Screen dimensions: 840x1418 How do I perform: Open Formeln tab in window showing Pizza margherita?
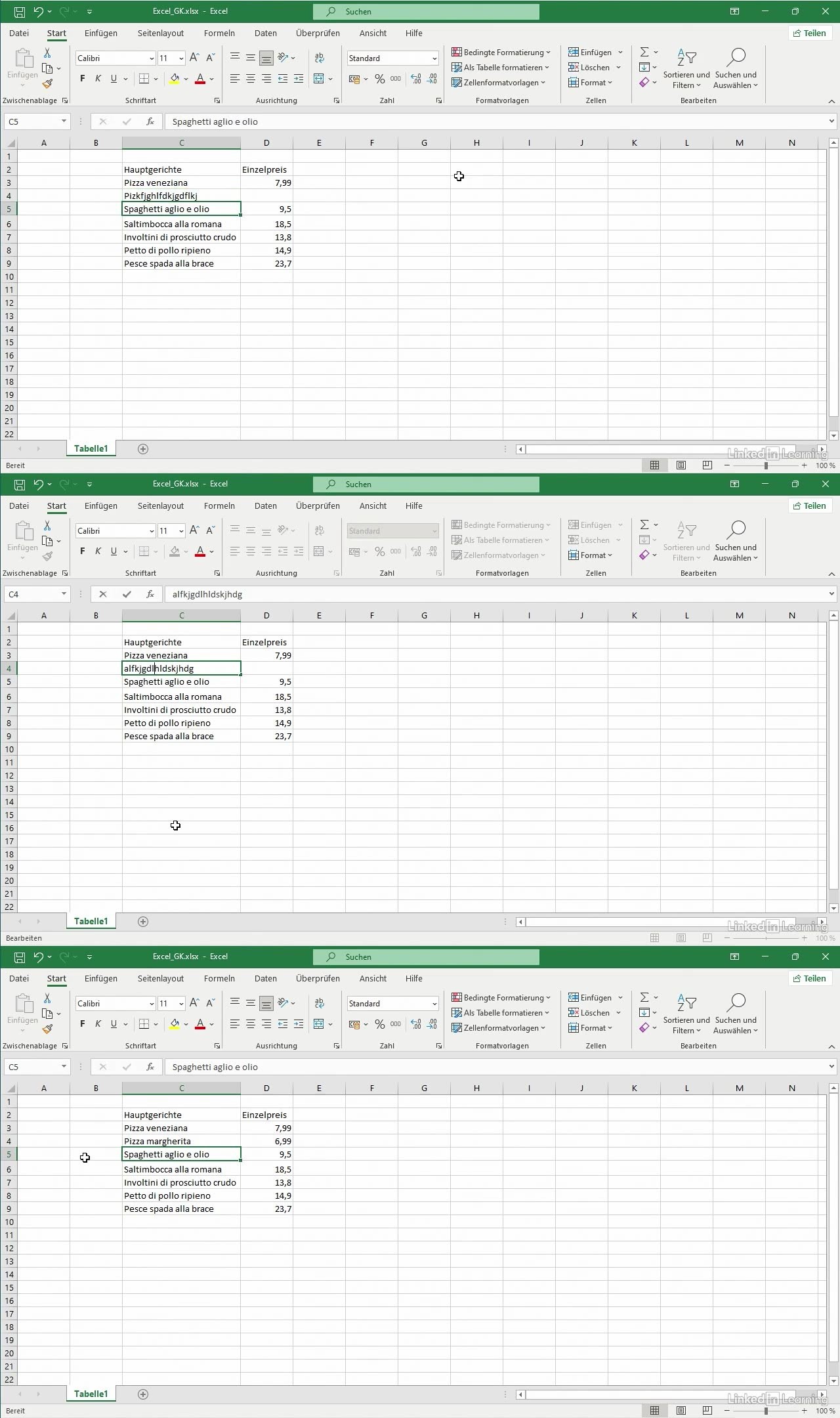[219, 978]
